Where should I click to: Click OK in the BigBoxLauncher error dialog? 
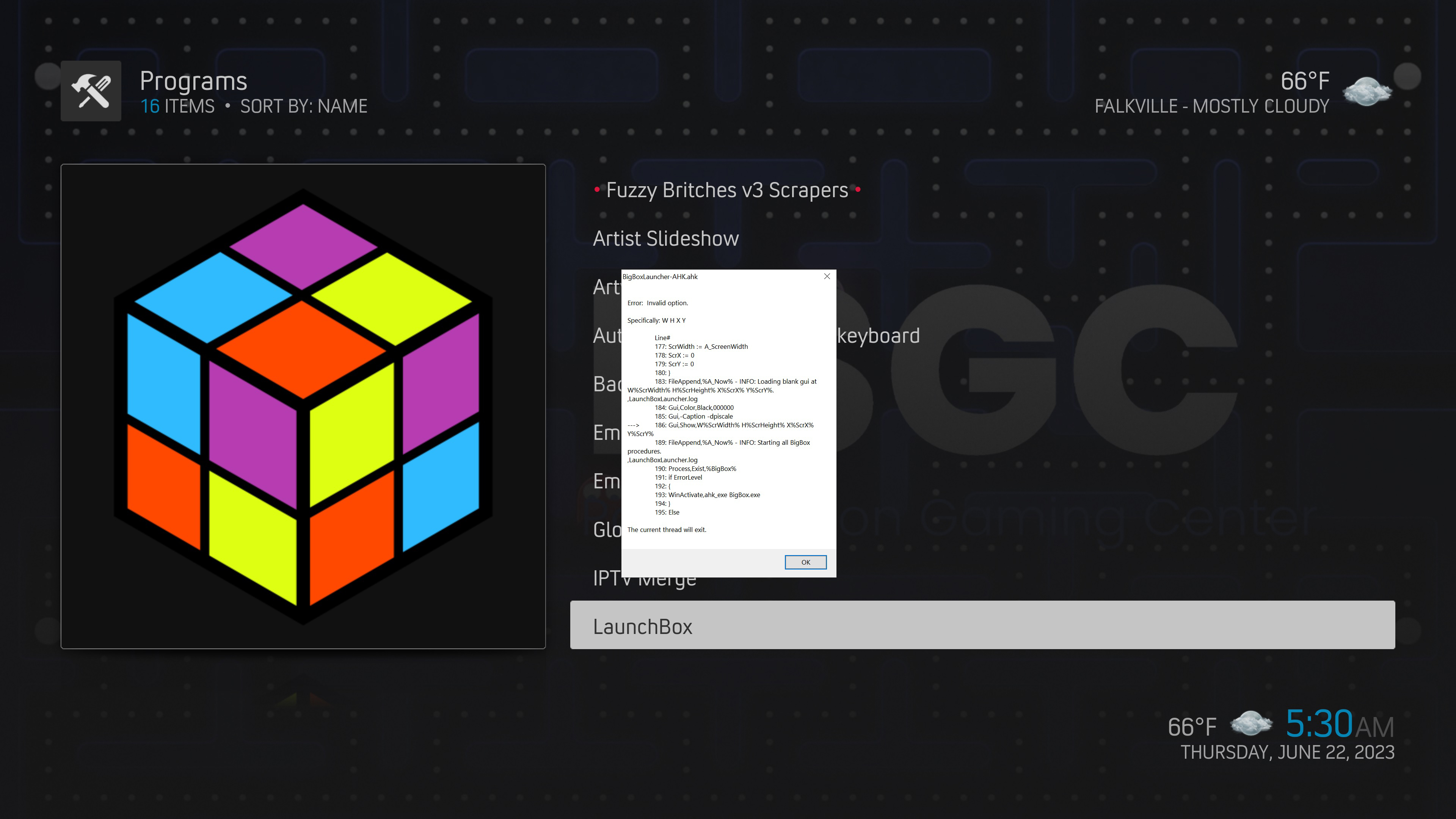click(x=805, y=562)
